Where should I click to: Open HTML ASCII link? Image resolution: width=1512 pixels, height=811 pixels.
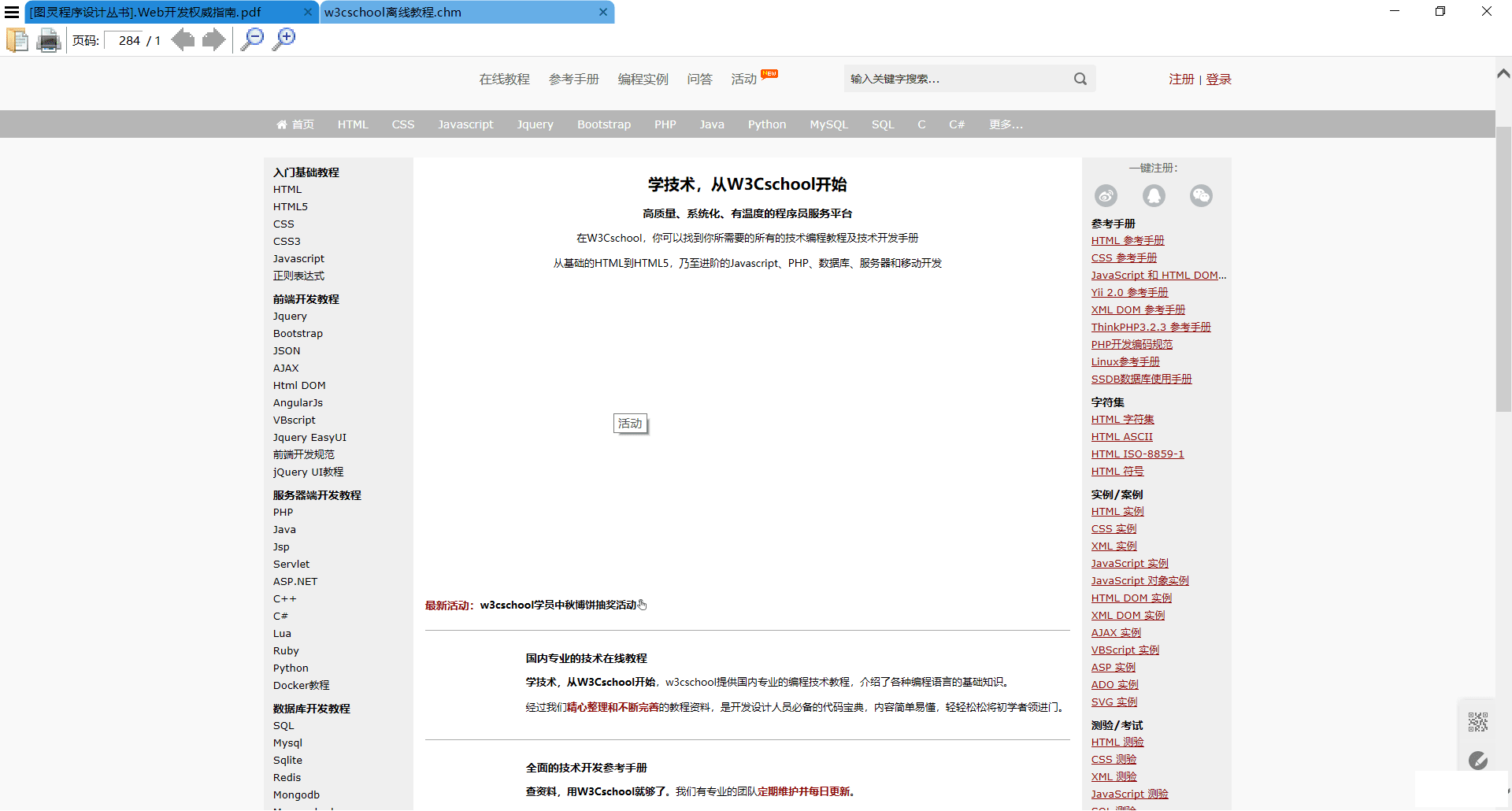[x=1121, y=436]
